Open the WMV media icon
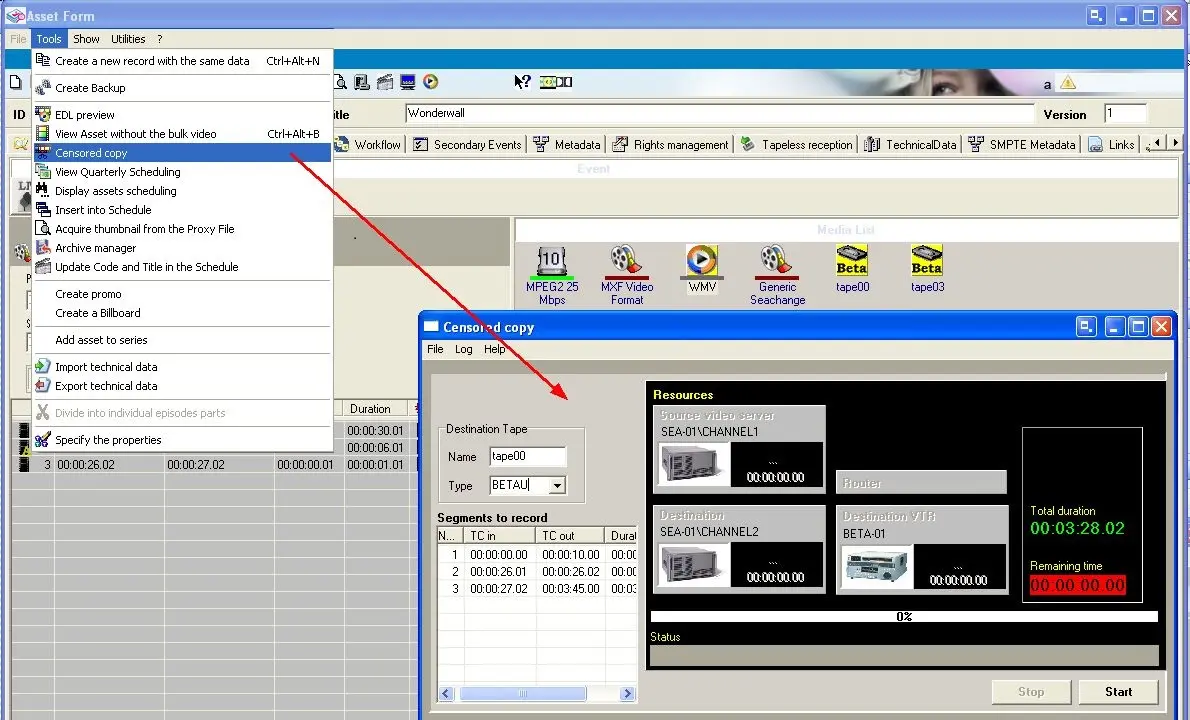1190x720 pixels. point(702,262)
